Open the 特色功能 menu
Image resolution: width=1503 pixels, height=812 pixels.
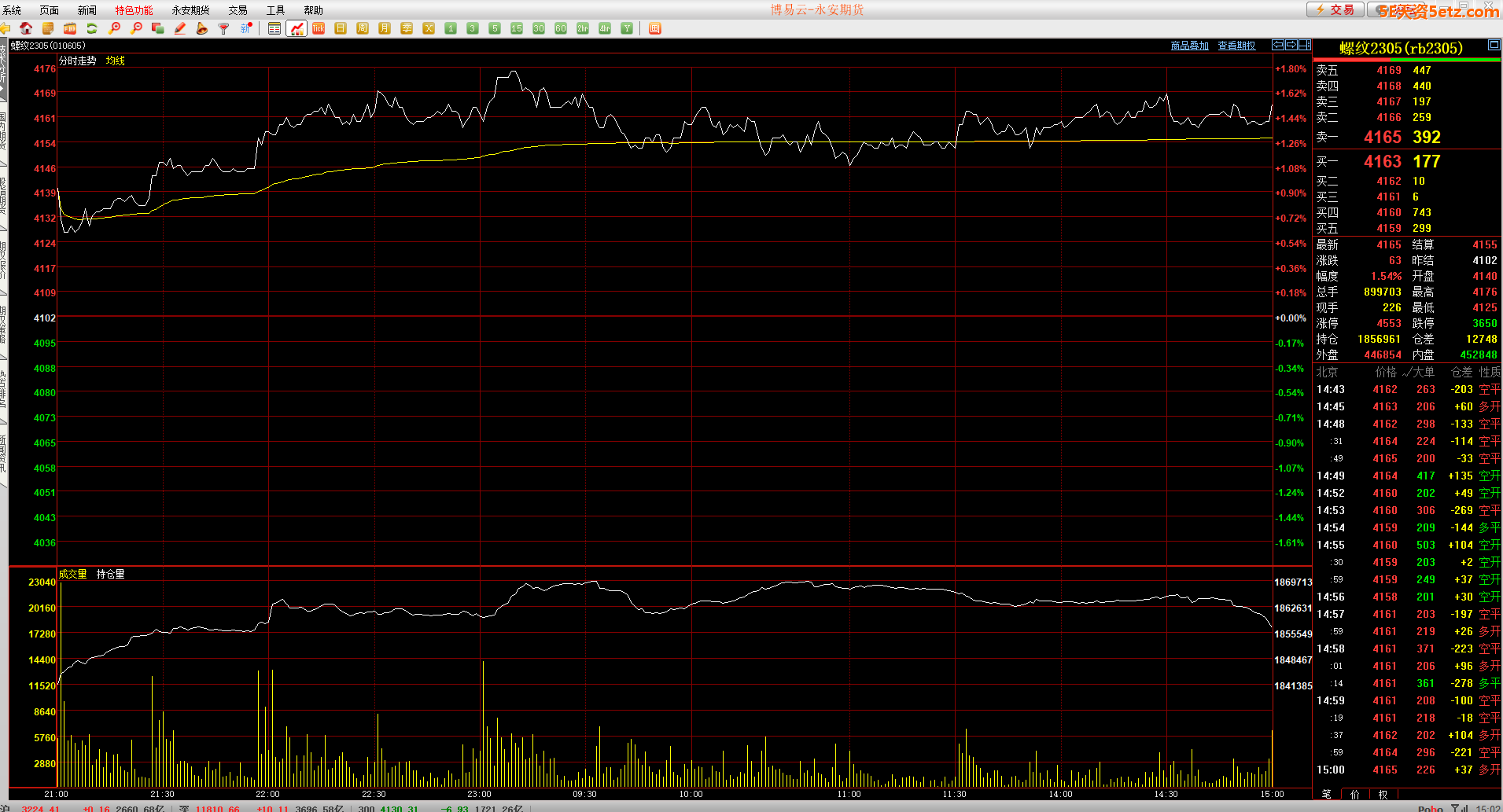point(134,10)
